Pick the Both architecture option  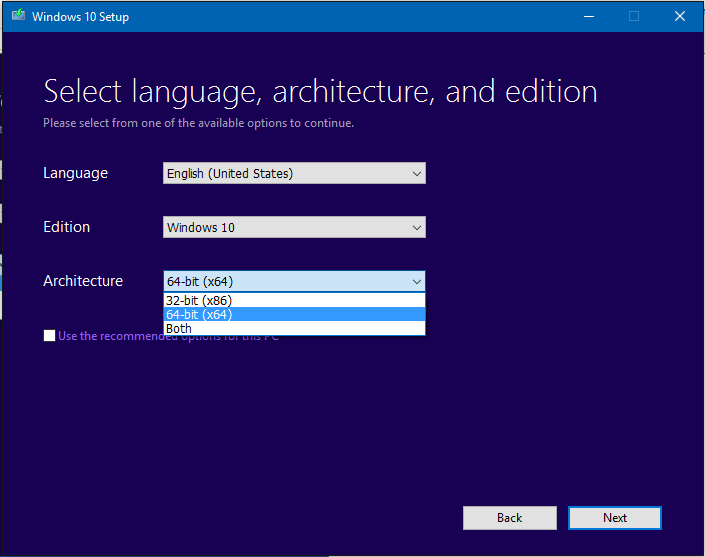pyautogui.click(x=294, y=328)
